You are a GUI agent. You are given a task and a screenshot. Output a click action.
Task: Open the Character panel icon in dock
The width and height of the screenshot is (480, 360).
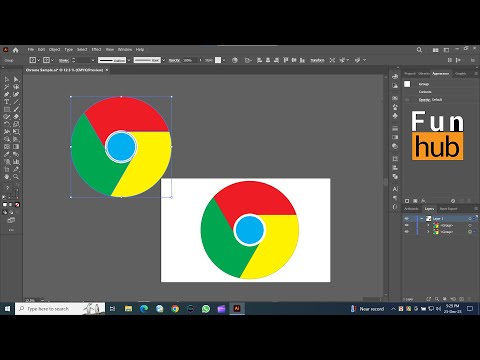point(395,189)
